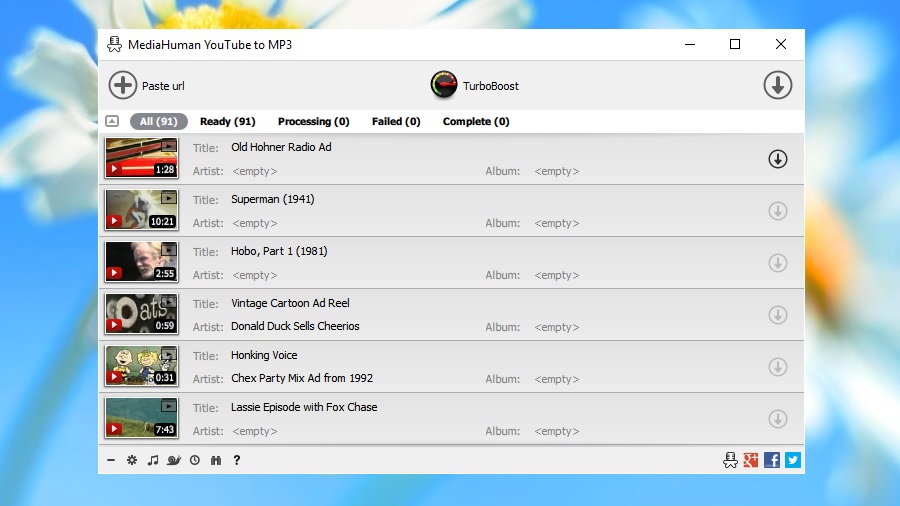Open the Honking Voice thumbnail
Image resolution: width=900 pixels, height=506 pixels.
pyautogui.click(x=142, y=366)
